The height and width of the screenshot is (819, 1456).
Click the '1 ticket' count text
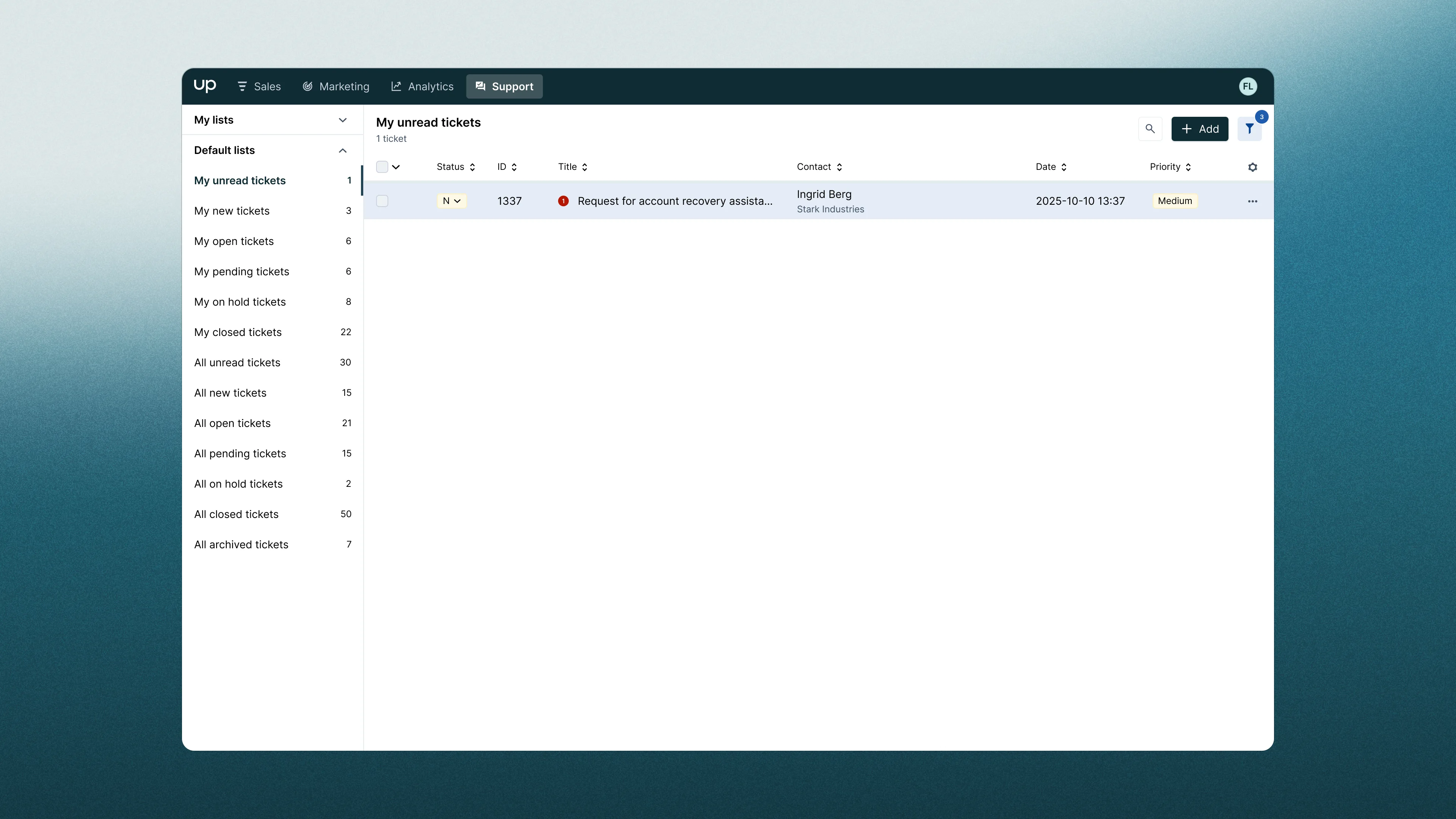tap(391, 139)
